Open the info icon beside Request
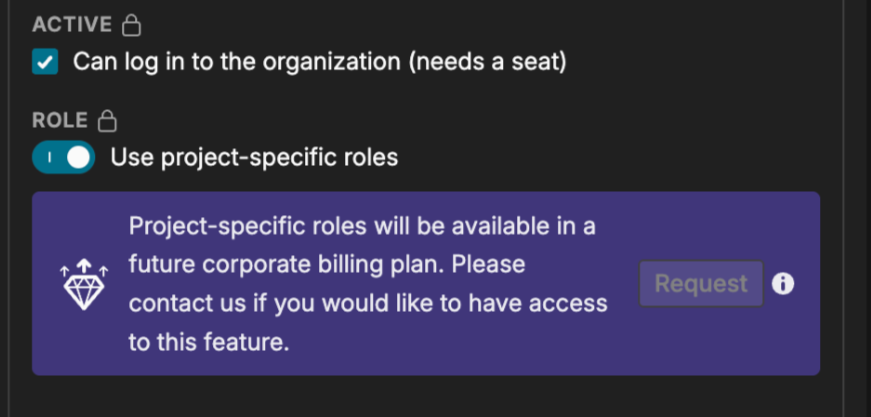This screenshot has width=871, height=417. (783, 284)
